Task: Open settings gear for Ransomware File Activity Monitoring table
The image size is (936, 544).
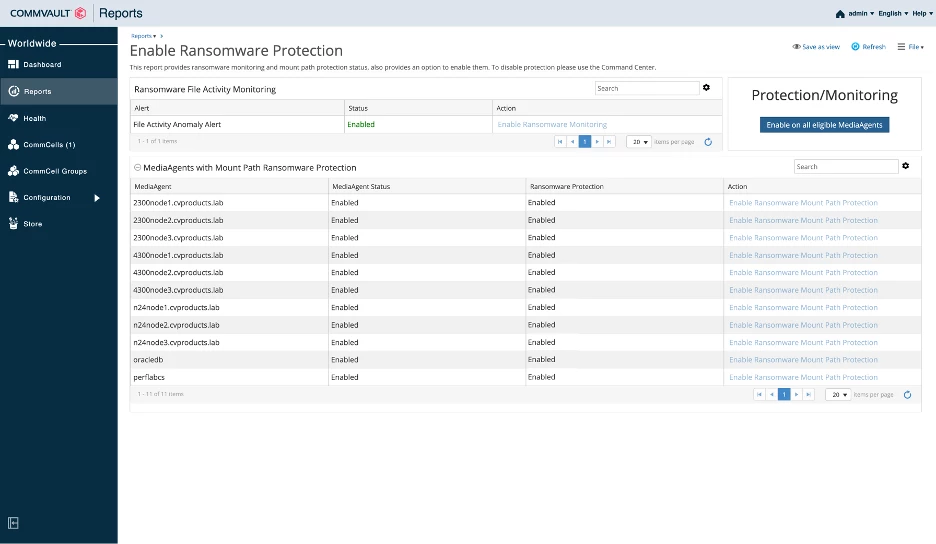Action: 706,88
